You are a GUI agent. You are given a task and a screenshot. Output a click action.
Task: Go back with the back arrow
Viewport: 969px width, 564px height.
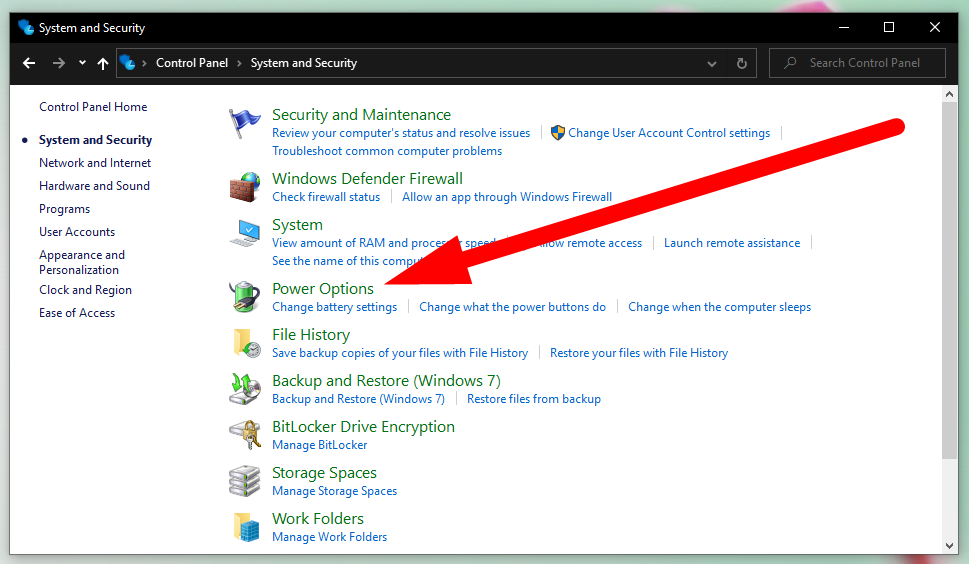tap(29, 63)
